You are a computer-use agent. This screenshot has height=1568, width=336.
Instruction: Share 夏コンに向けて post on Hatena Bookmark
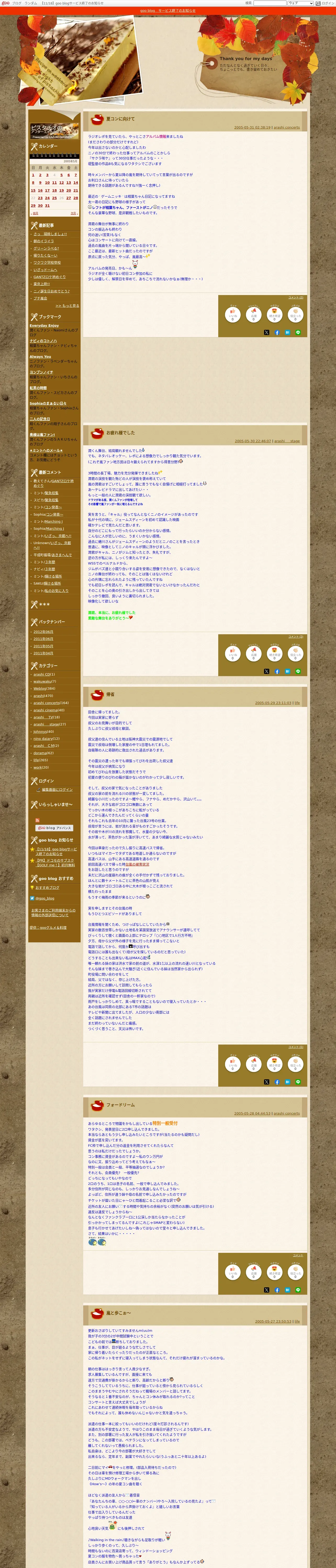tap(287, 332)
